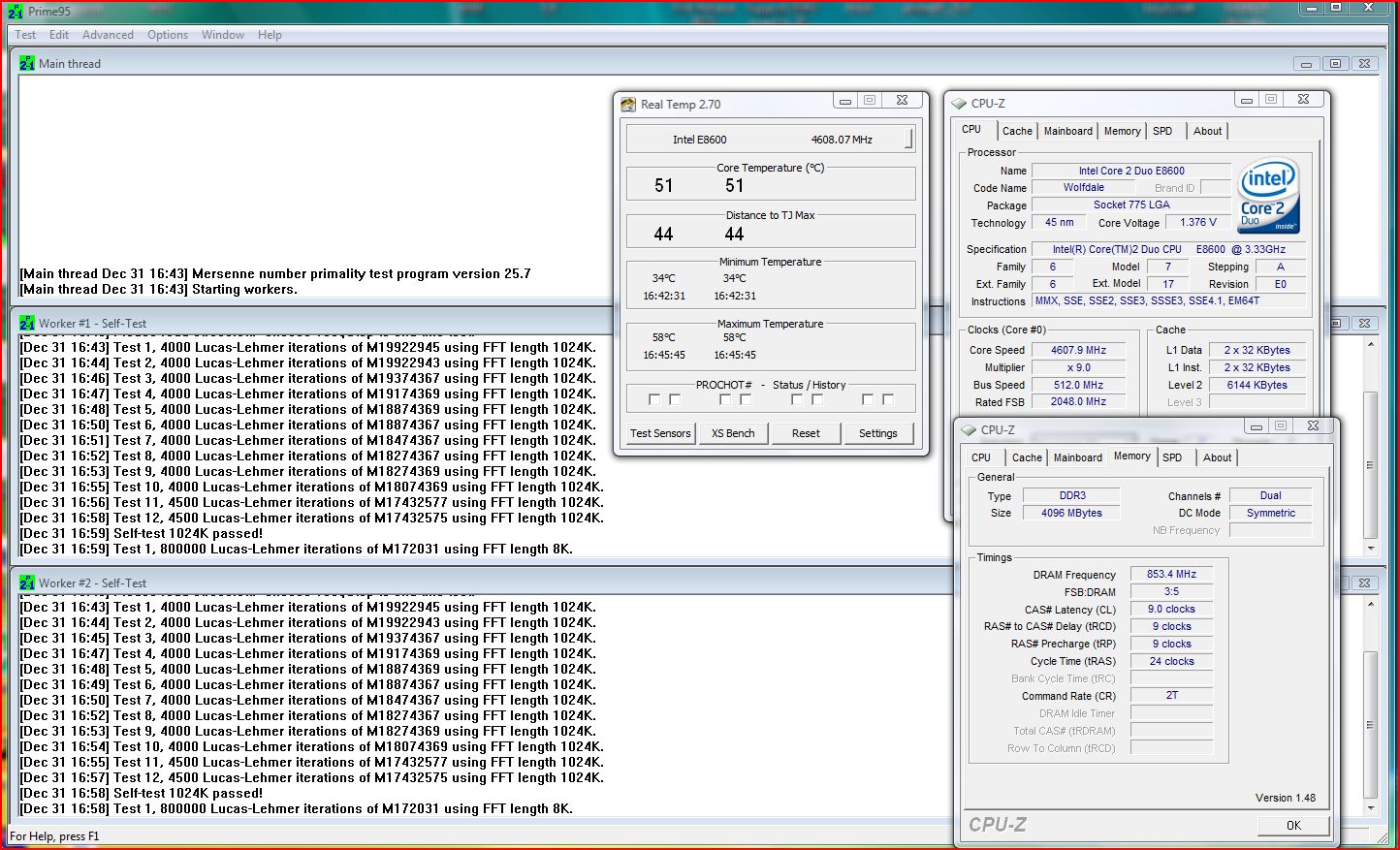Open Mainboard tab in front CPU-Z window
1400x850 pixels.
tap(1077, 457)
